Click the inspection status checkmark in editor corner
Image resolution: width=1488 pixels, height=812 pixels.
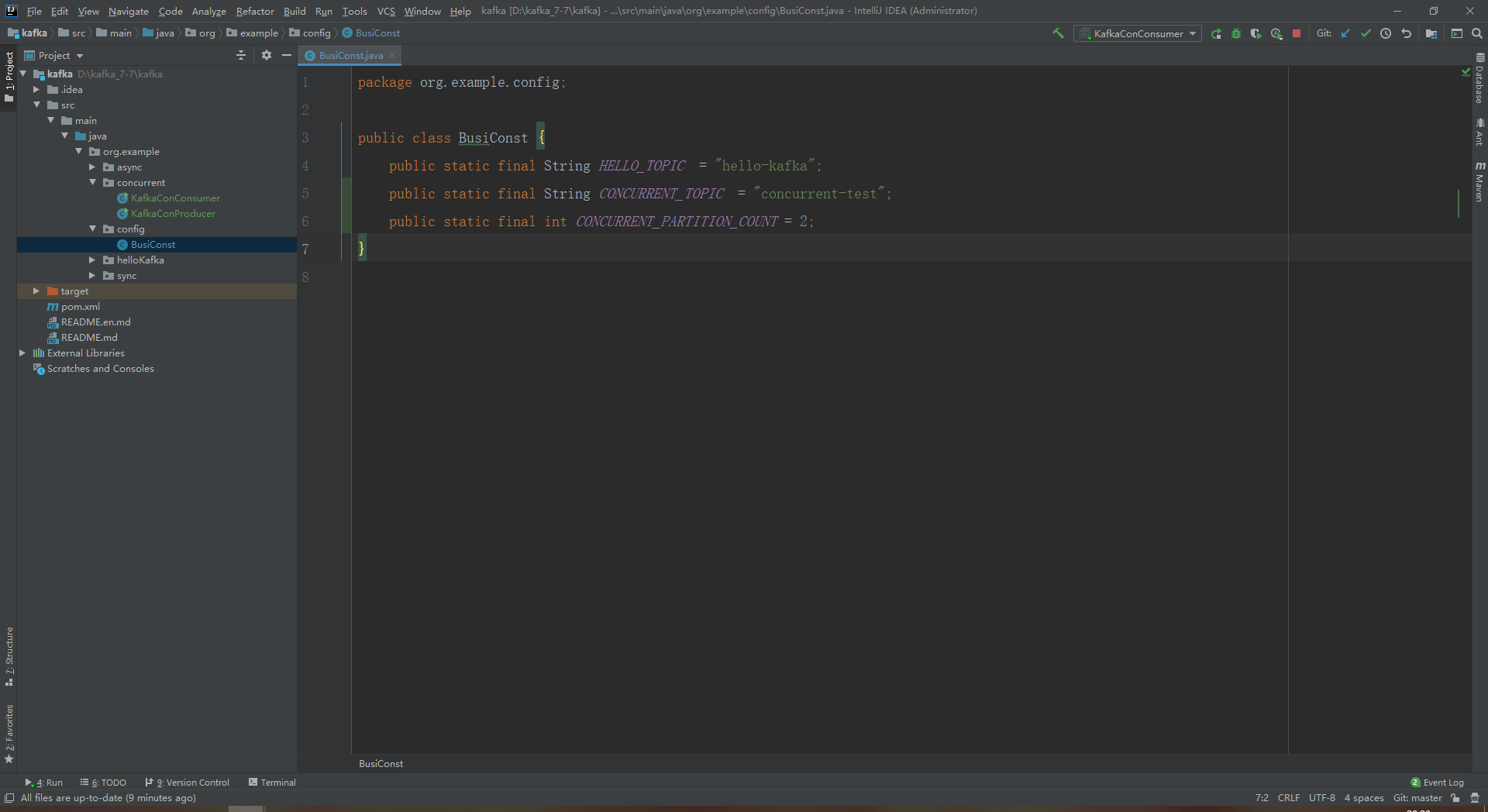(1466, 72)
